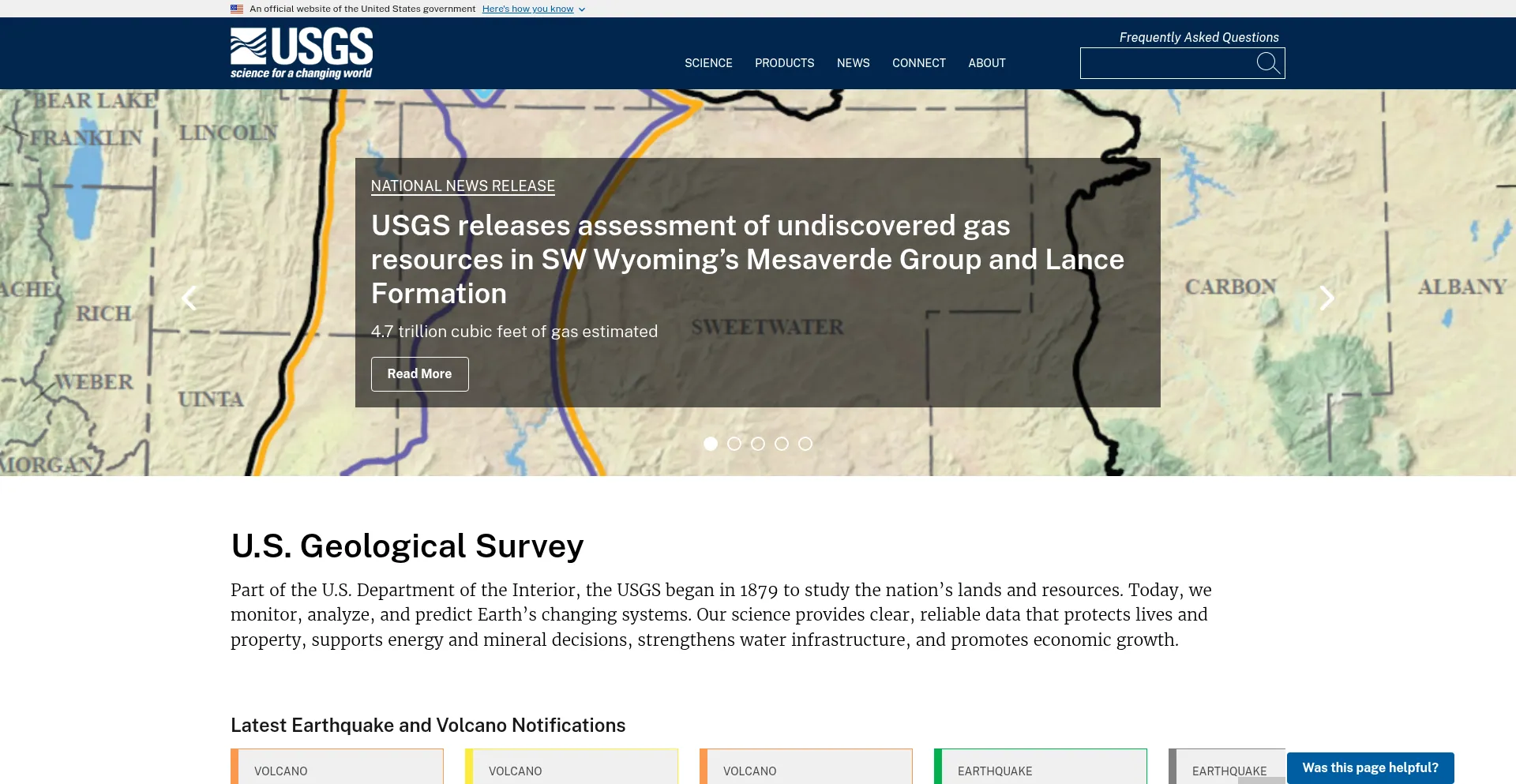This screenshot has height=784, width=1516.
Task: Click the USGS logo in the header
Action: point(301,53)
